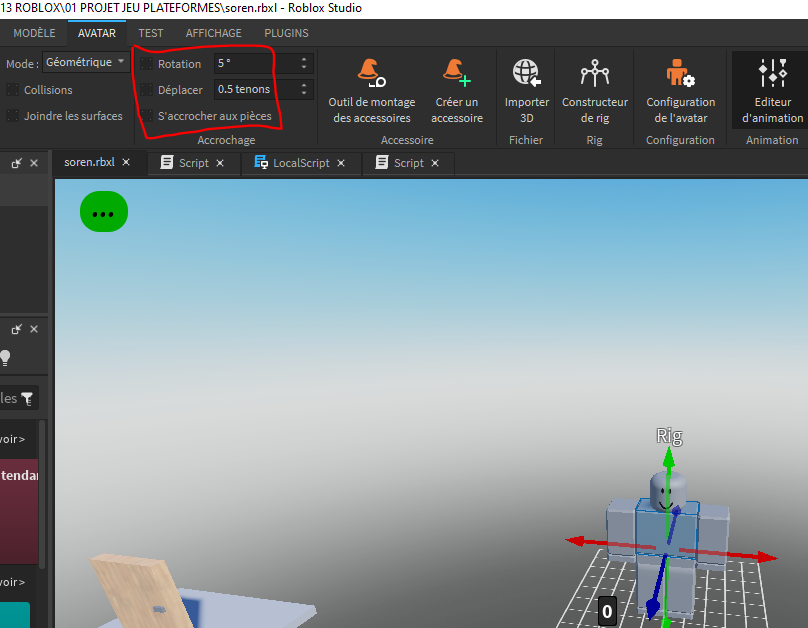Open the PLUGINS ribbon tab

click(x=286, y=33)
